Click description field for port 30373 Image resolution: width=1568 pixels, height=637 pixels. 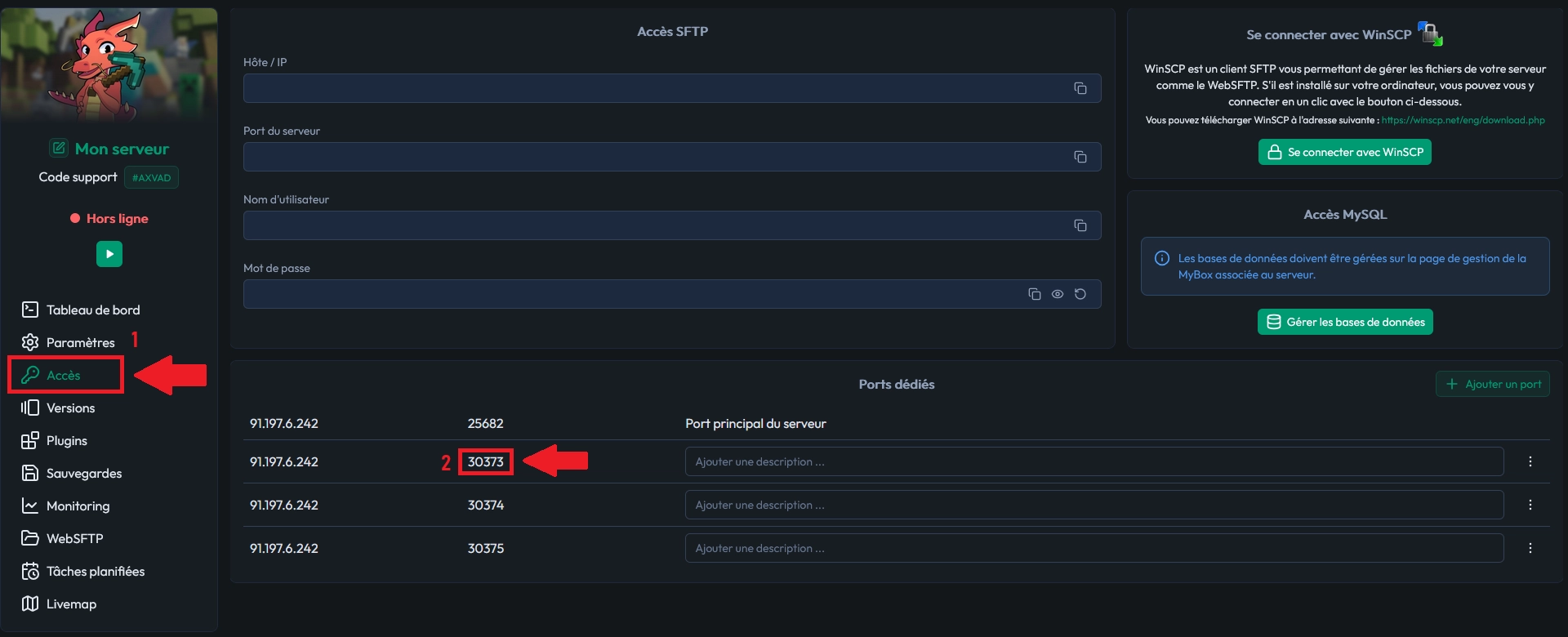pyautogui.click(x=1094, y=461)
